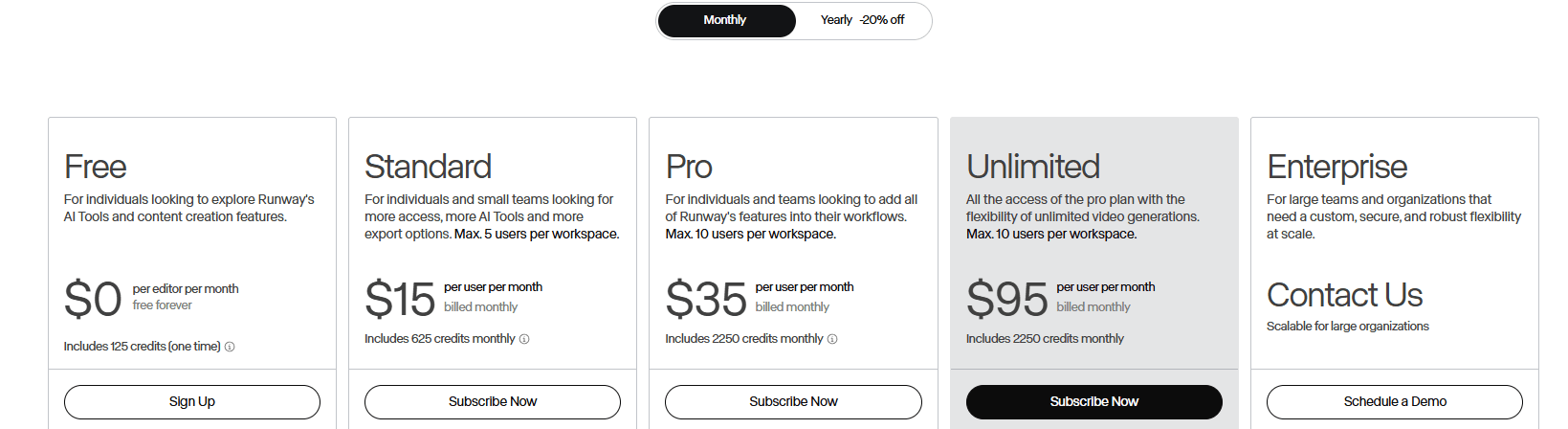Open info icon beside Pro's 2250 credits

(832, 339)
